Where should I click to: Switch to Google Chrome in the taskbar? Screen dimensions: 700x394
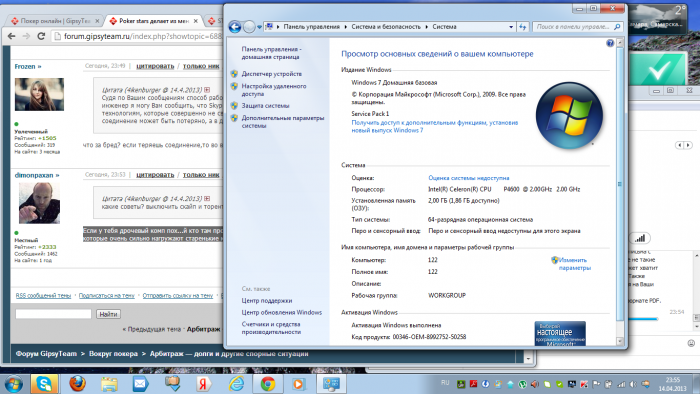[268, 384]
